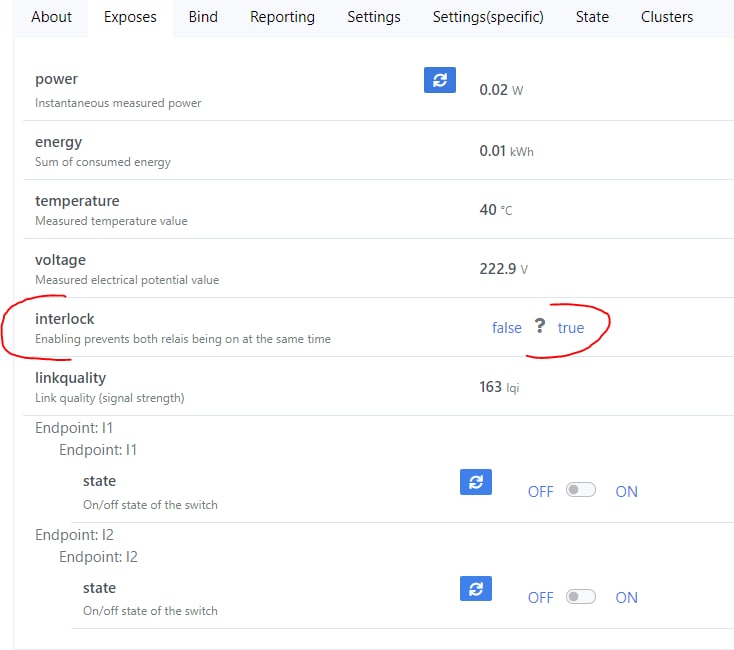Click the 222.9 V voltage value
The width and height of the screenshot is (734, 650).
(x=503, y=269)
